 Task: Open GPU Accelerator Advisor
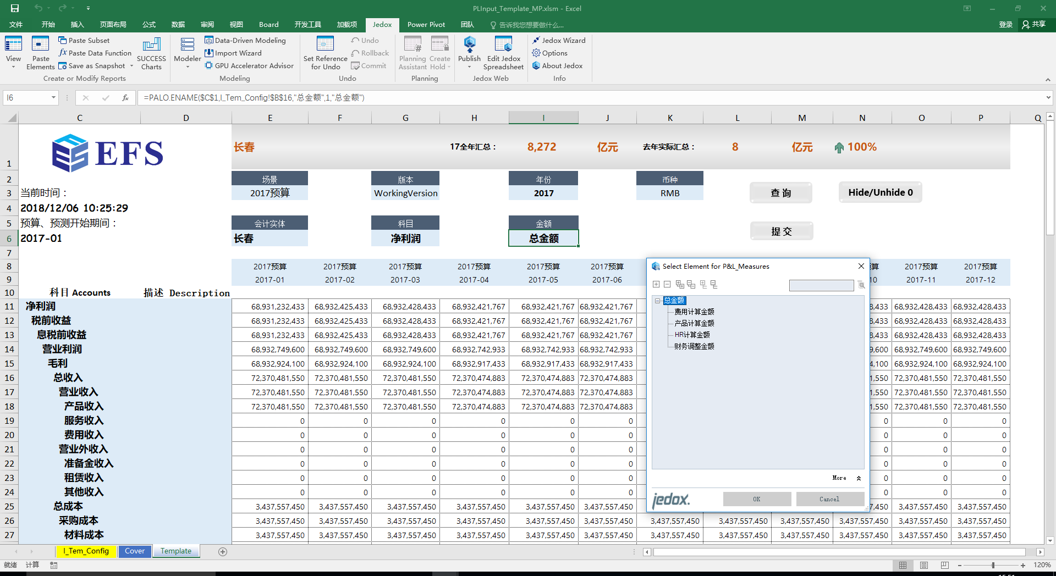click(249, 66)
